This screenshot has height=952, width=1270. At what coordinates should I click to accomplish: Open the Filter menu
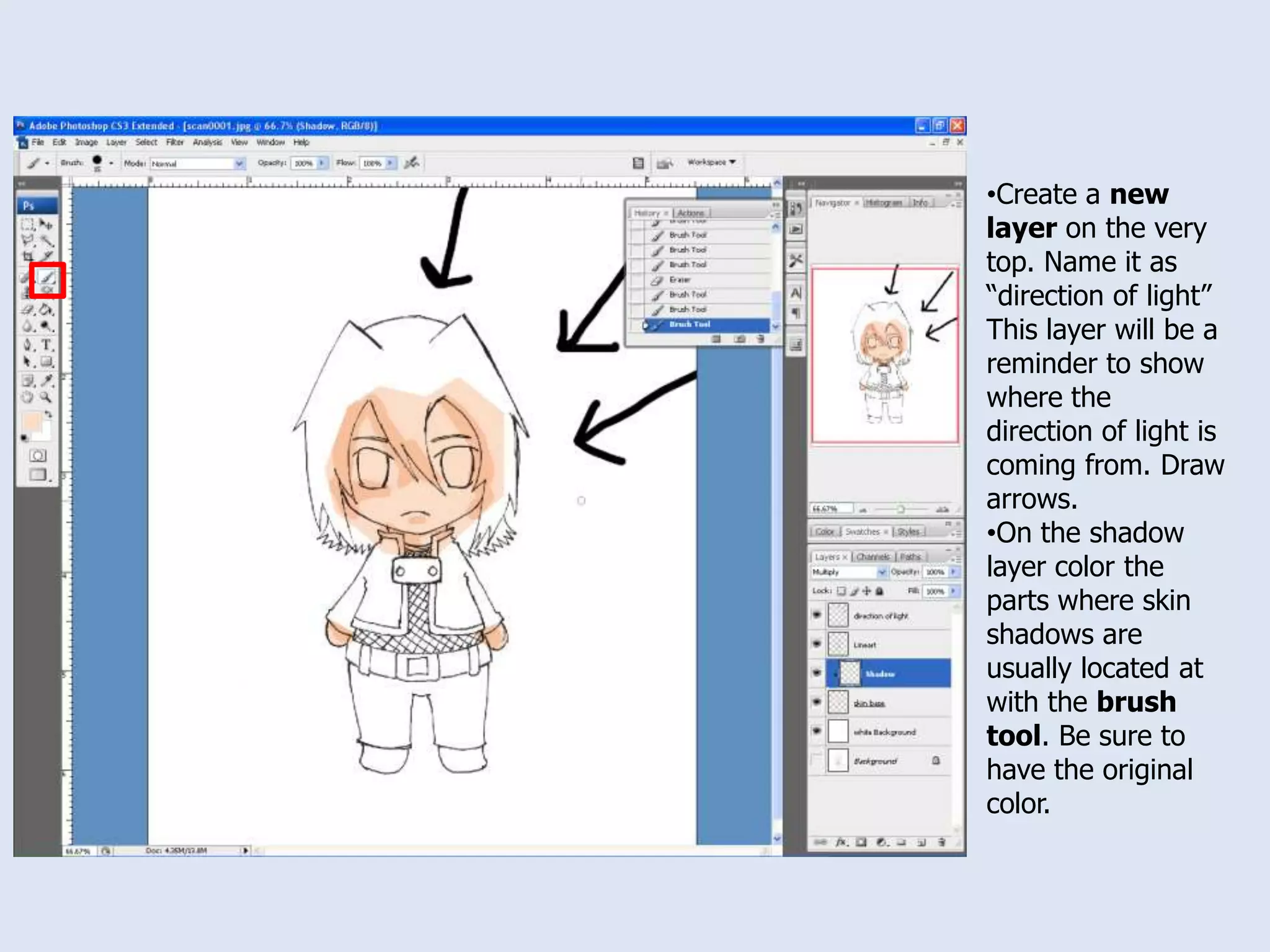point(175,142)
